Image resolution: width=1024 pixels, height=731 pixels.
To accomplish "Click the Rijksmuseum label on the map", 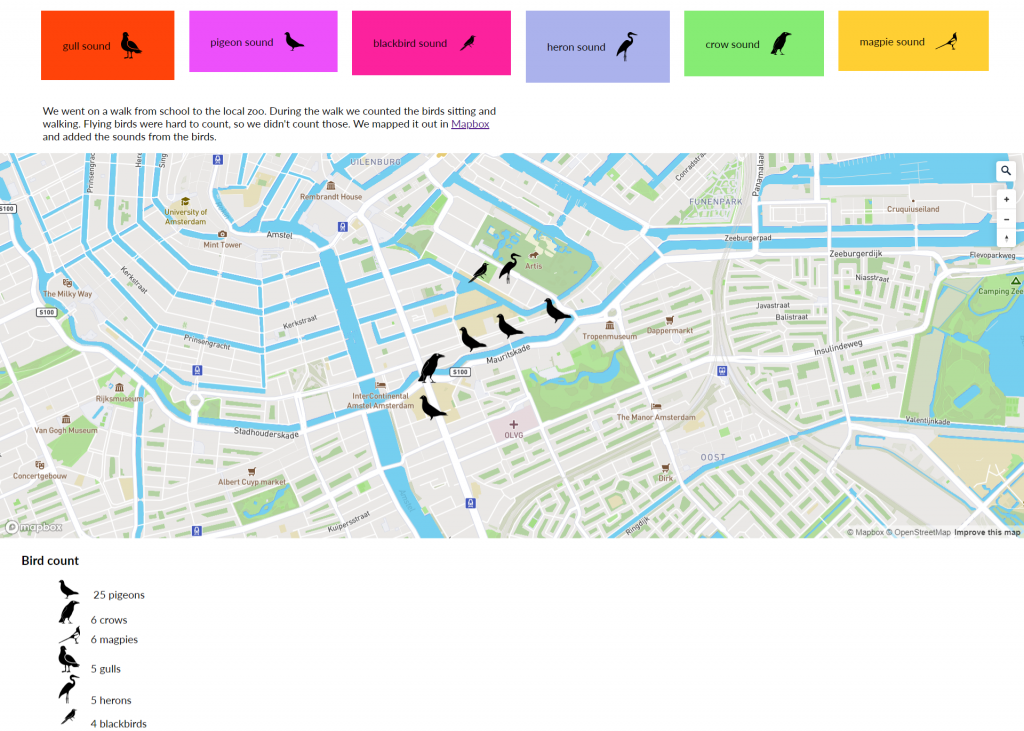I will [119, 398].
